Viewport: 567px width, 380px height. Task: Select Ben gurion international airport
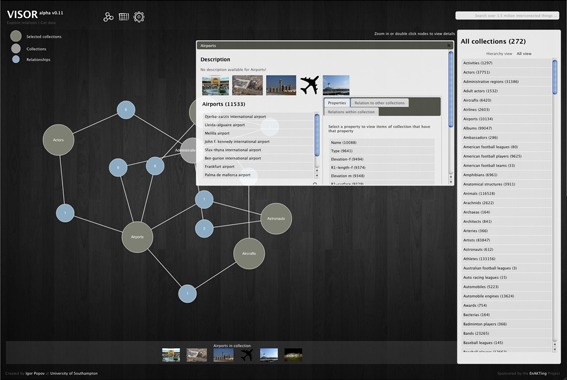258,158
